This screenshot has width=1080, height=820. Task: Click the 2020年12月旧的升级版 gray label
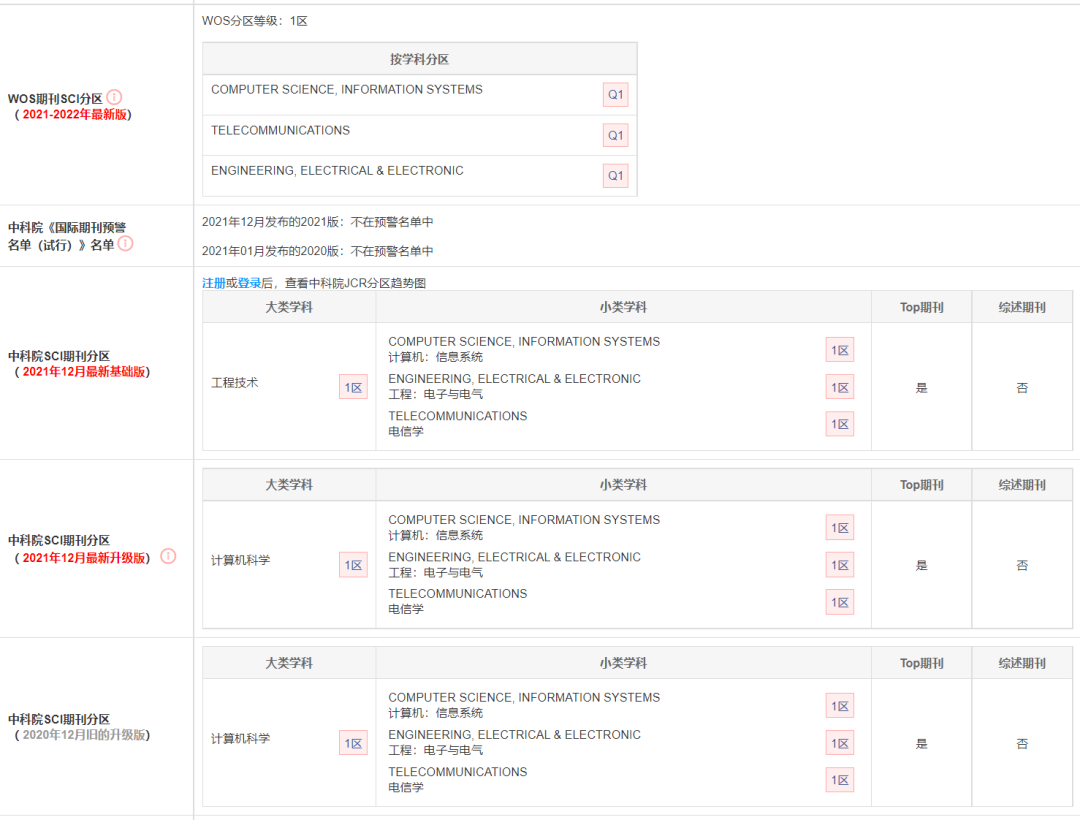click(84, 735)
